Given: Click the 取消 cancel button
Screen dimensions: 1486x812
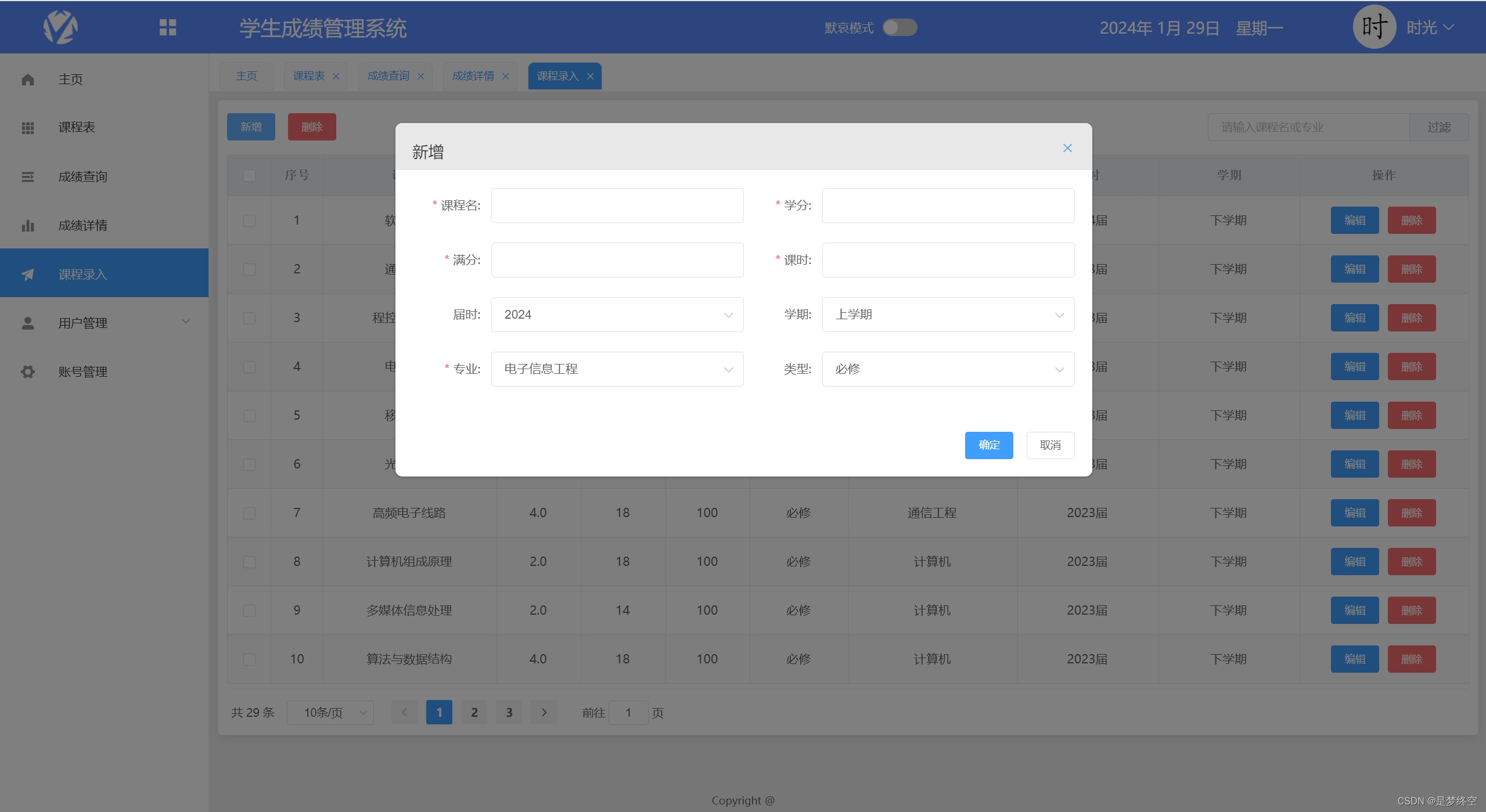Looking at the screenshot, I should tap(1050, 445).
